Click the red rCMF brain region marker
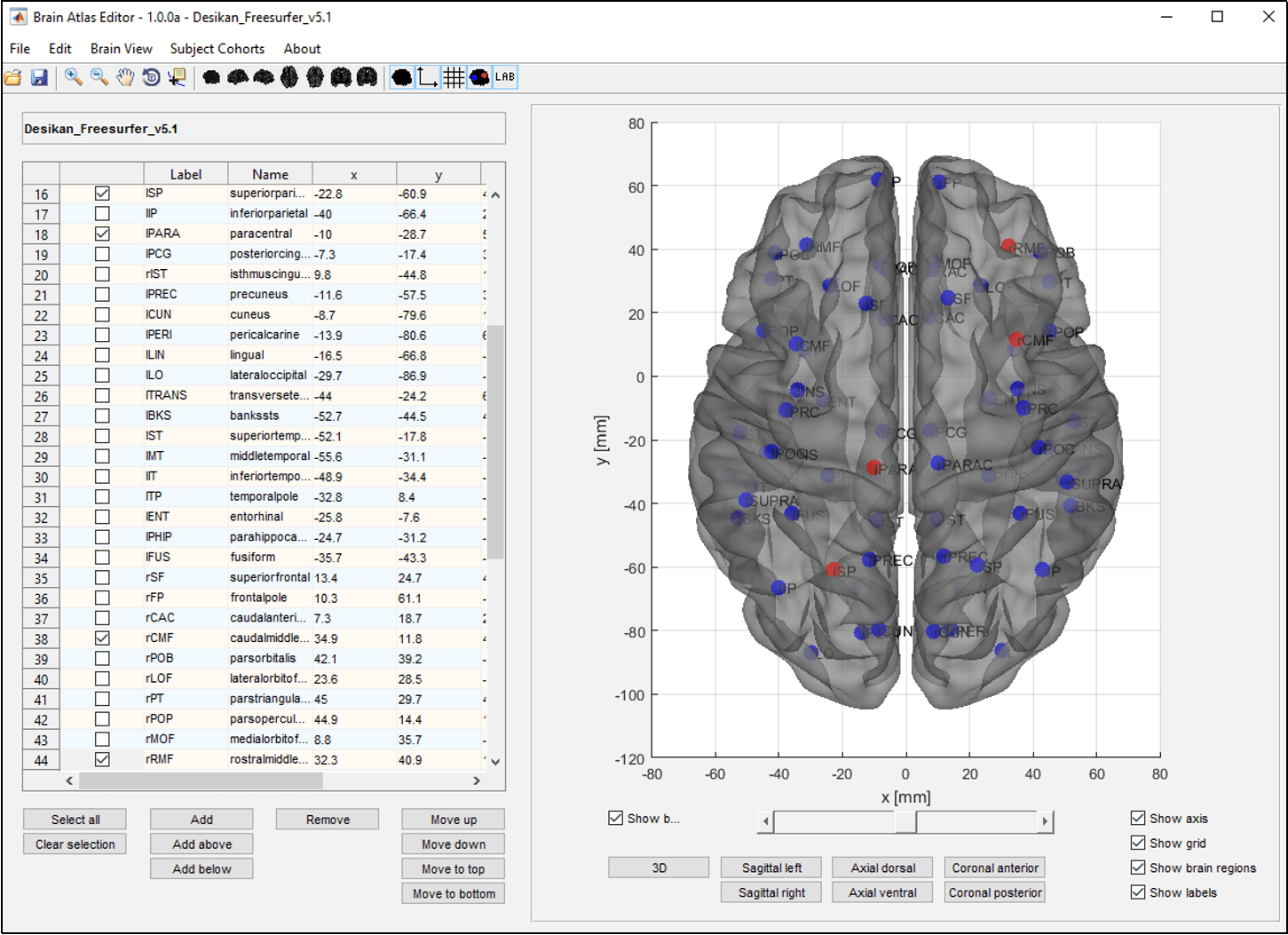 1016,339
